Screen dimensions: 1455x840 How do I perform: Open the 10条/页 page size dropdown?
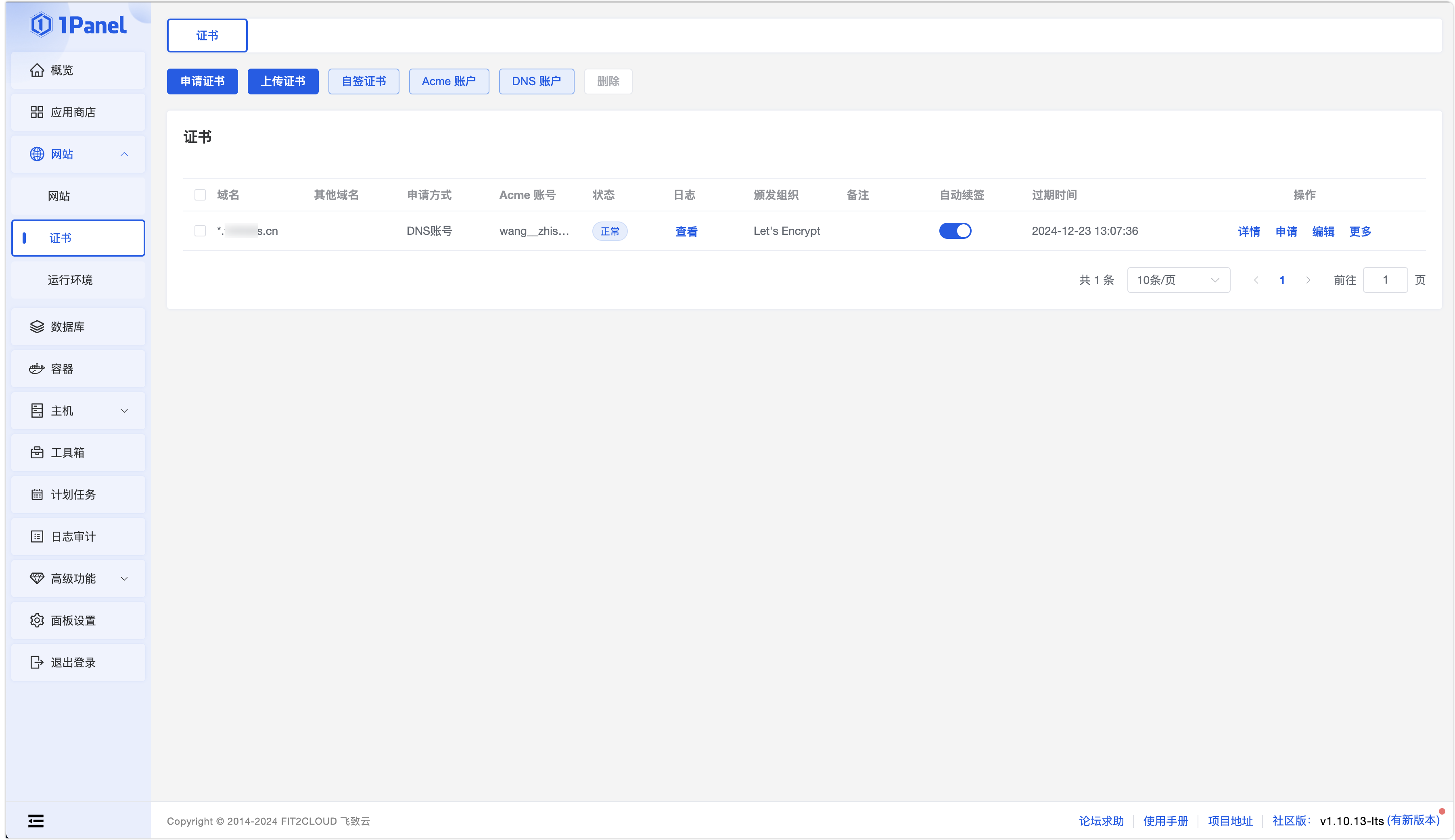1178,280
